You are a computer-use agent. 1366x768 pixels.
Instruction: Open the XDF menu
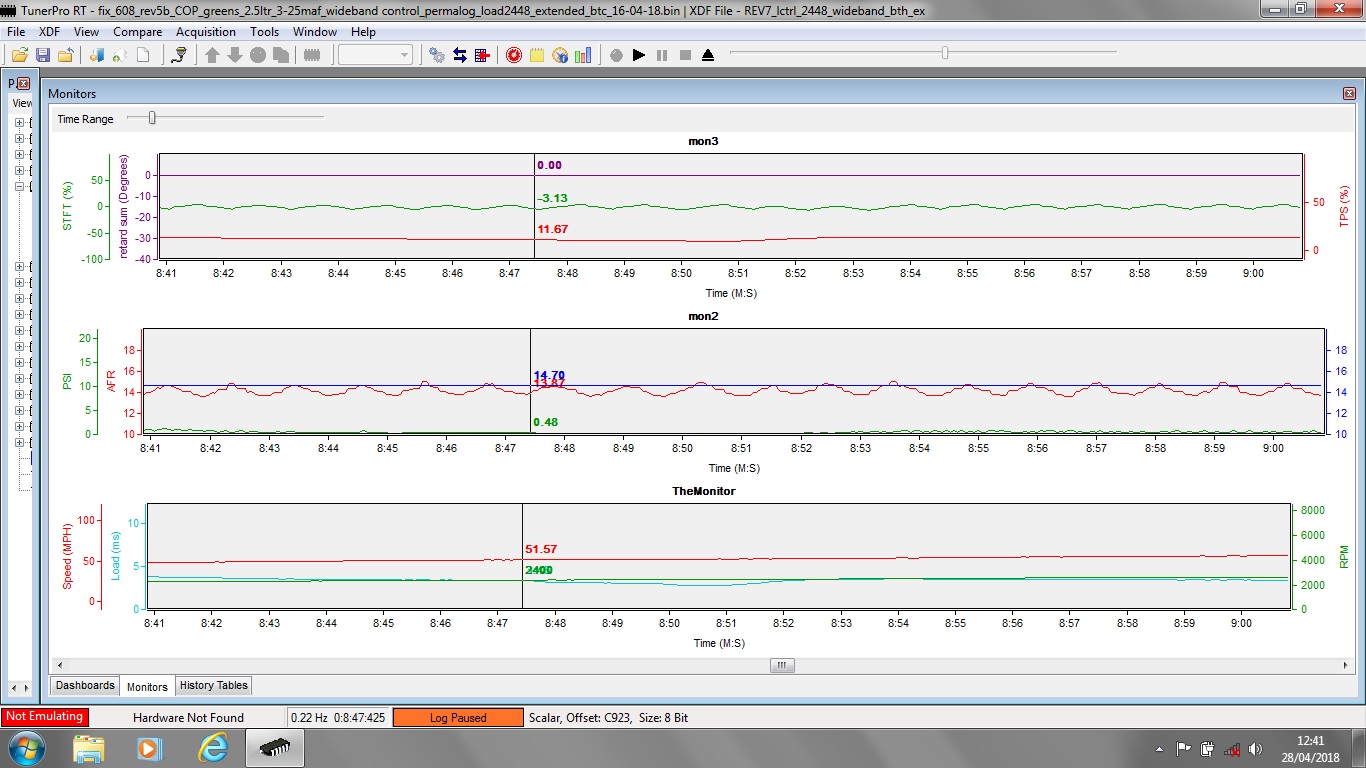49,32
